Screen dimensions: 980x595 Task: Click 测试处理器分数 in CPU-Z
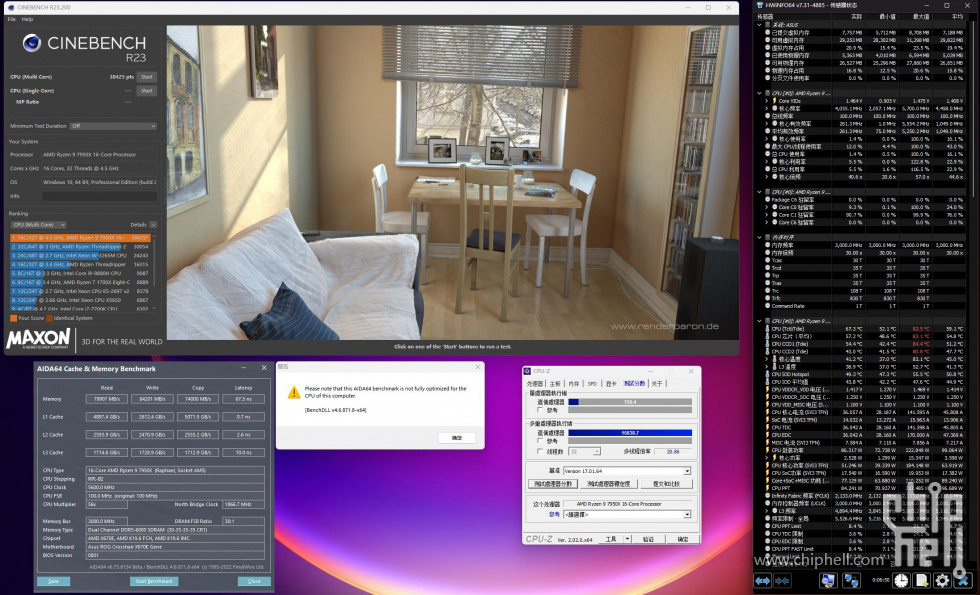[553, 484]
